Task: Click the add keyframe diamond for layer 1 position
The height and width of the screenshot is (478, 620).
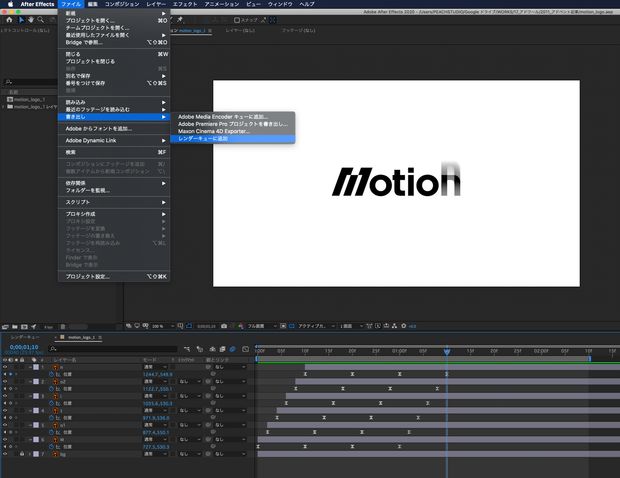Action: [11, 374]
